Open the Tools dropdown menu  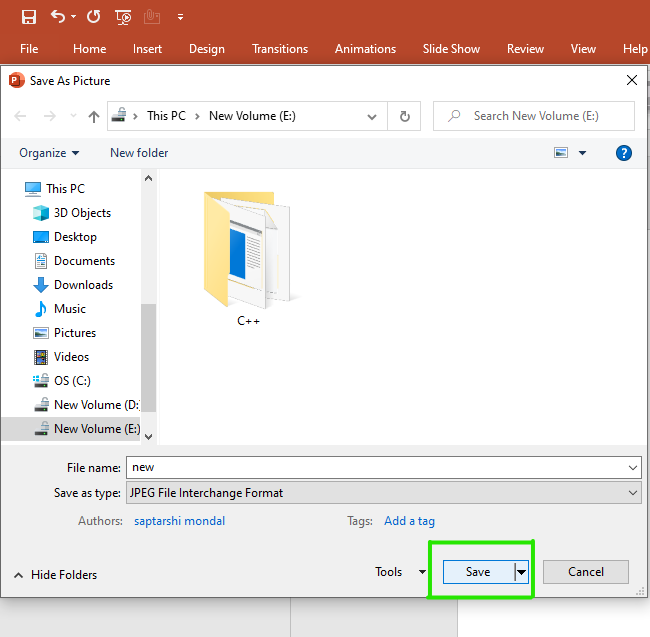coord(400,572)
